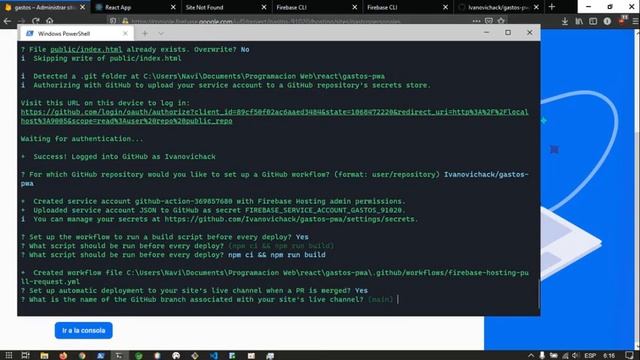
Task: Open a new browser tab with plus
Action: 551,7
